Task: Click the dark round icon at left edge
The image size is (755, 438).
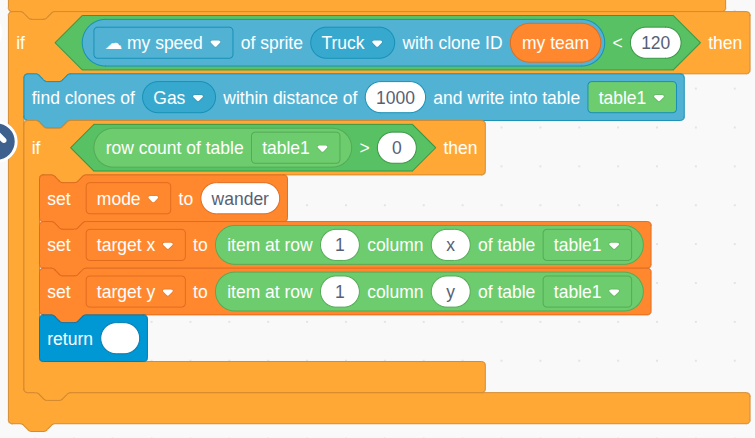Action: [x=6, y=142]
